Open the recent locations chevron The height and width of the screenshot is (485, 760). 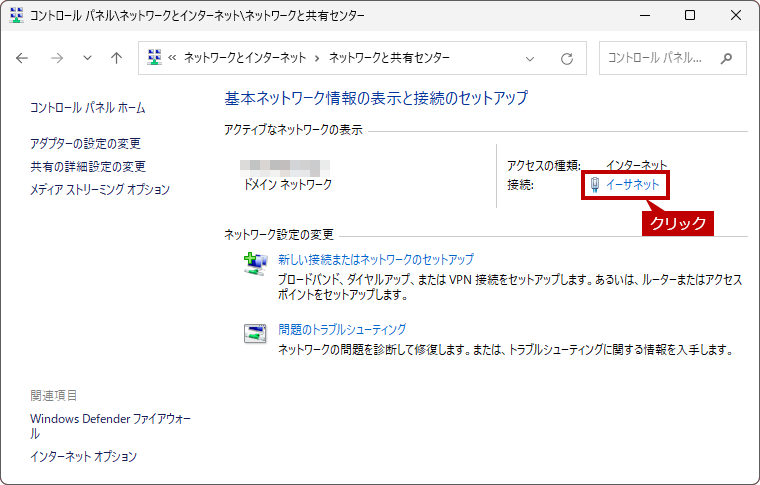click(87, 58)
